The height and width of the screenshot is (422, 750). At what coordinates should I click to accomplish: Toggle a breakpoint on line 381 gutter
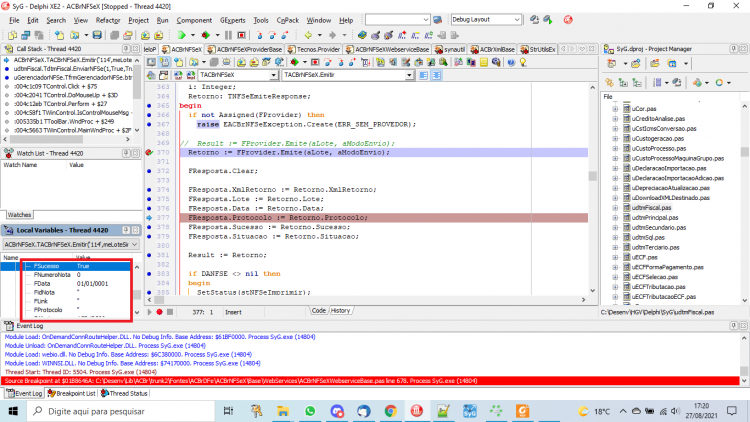[149, 255]
